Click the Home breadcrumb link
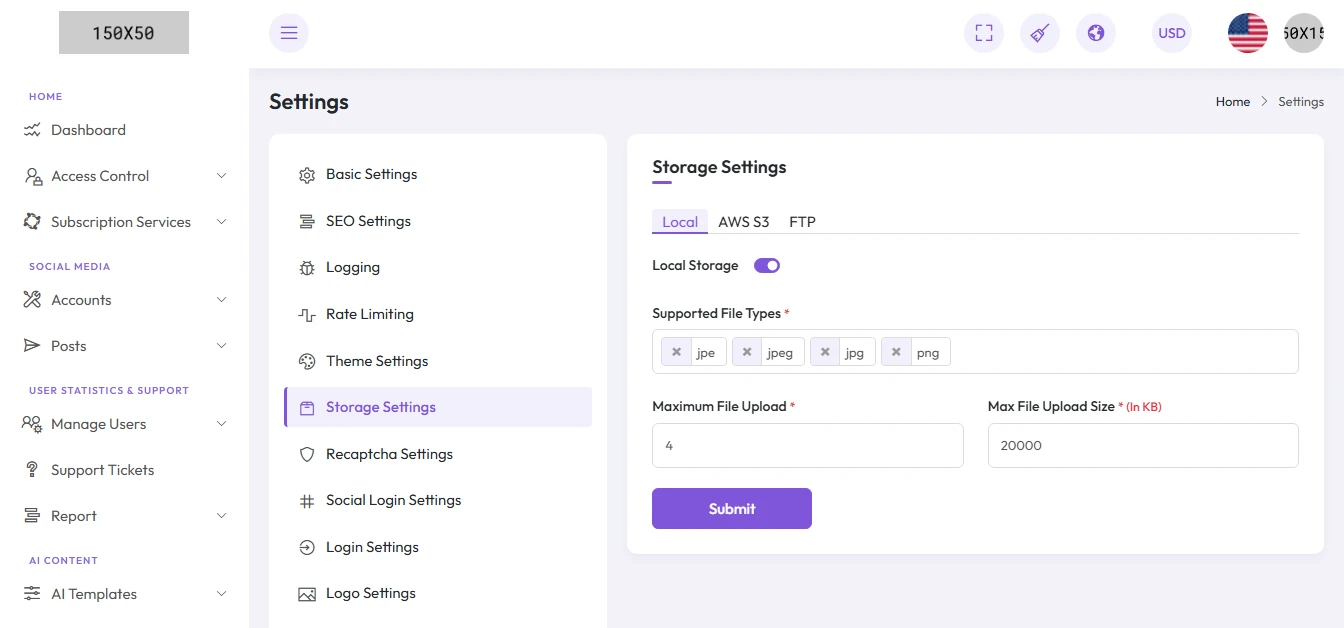Image resolution: width=1344 pixels, height=628 pixels. (x=1232, y=102)
